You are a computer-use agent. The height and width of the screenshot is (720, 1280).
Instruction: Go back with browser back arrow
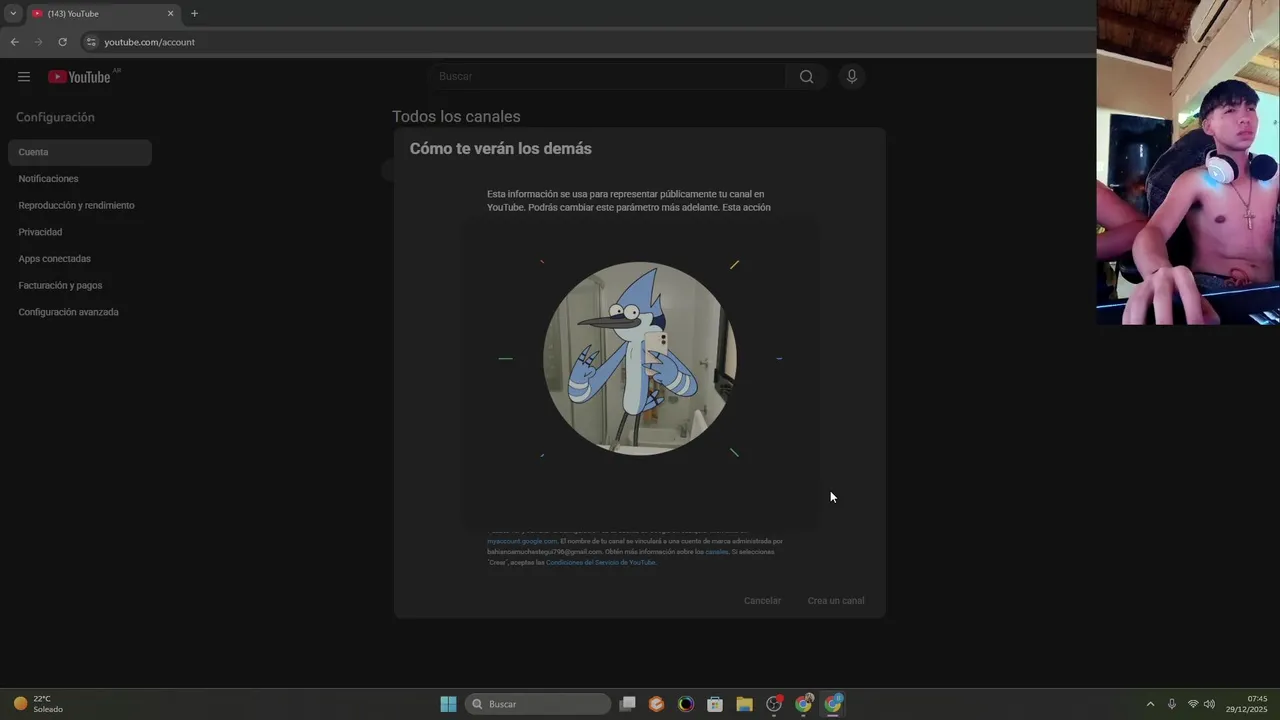point(14,42)
